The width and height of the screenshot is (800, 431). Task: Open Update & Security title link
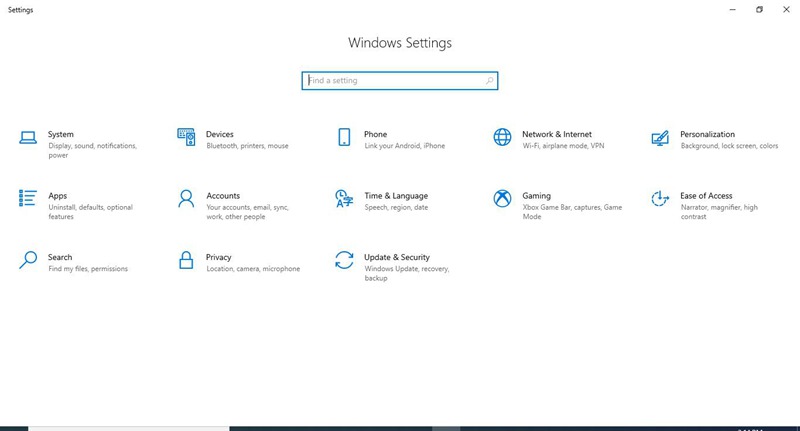pos(397,257)
